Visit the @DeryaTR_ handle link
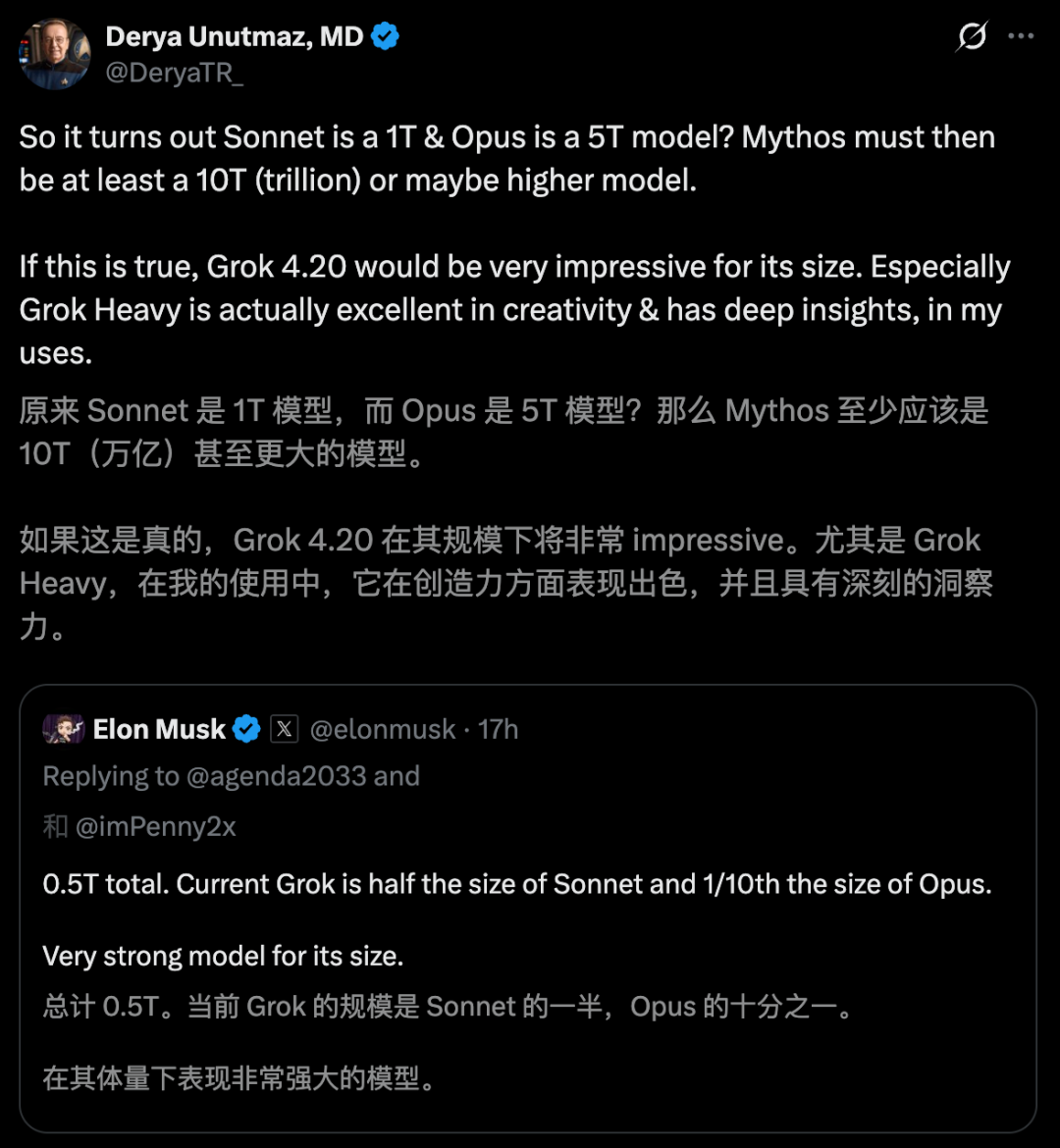The image size is (1060, 1148). [175, 73]
